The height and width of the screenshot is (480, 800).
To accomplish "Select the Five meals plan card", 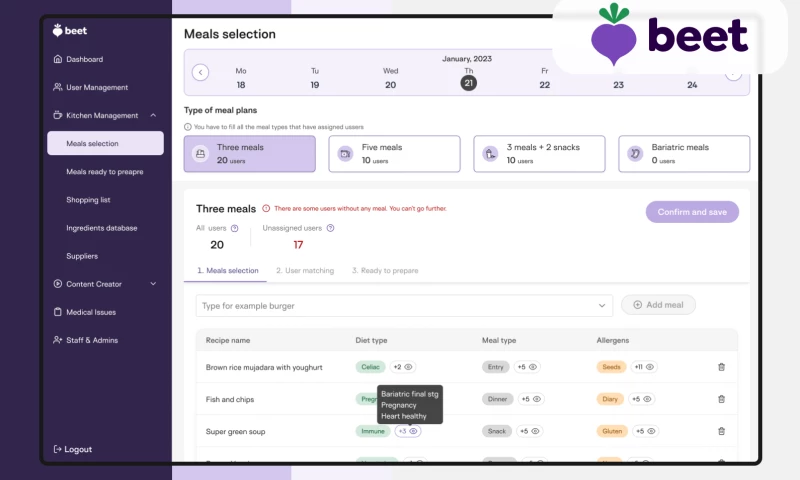I will pos(394,154).
